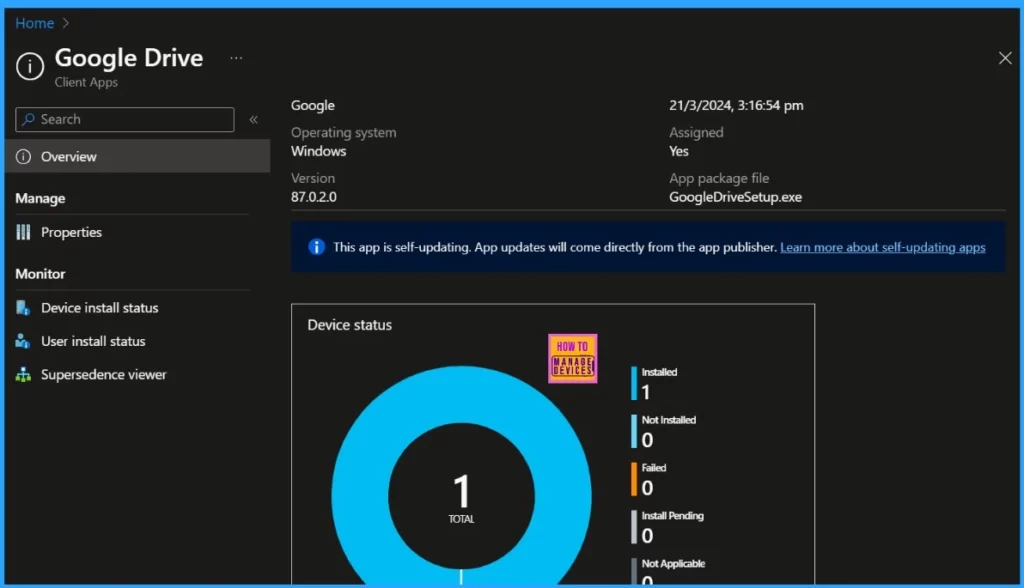Click the blue info icon in banner
This screenshot has height=588, width=1024.
coord(316,247)
